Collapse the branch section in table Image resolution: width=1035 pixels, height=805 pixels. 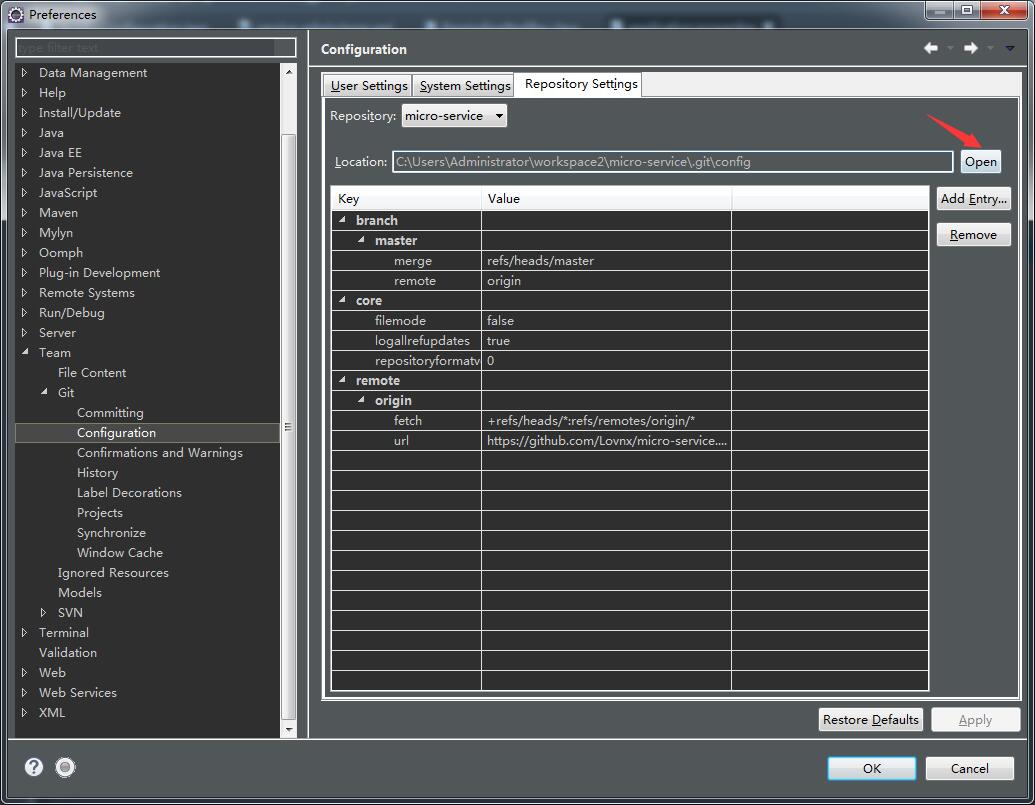342,220
